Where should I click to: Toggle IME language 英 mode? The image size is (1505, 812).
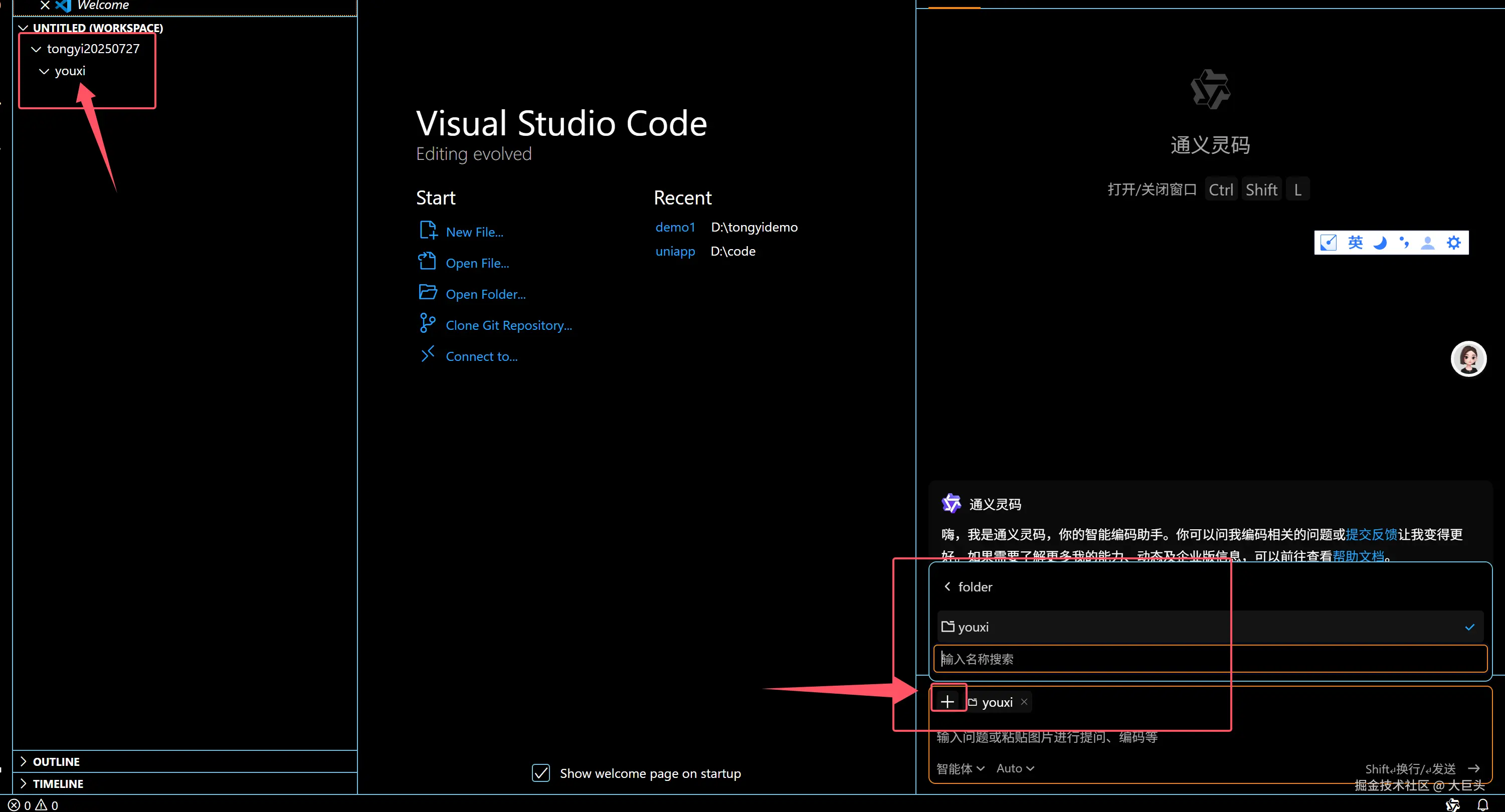click(1355, 243)
